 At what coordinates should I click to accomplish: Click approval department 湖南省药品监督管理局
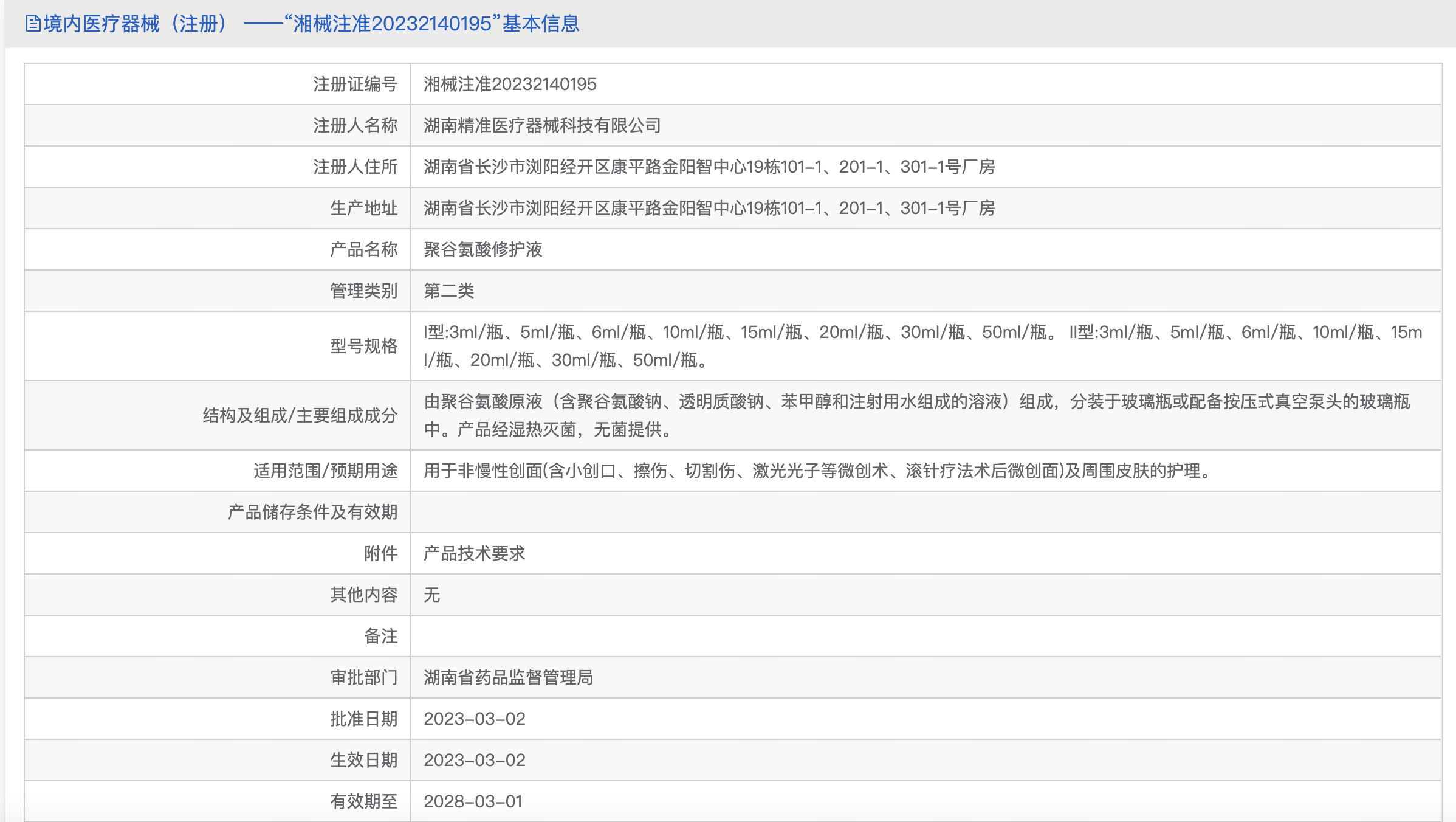[x=508, y=677]
